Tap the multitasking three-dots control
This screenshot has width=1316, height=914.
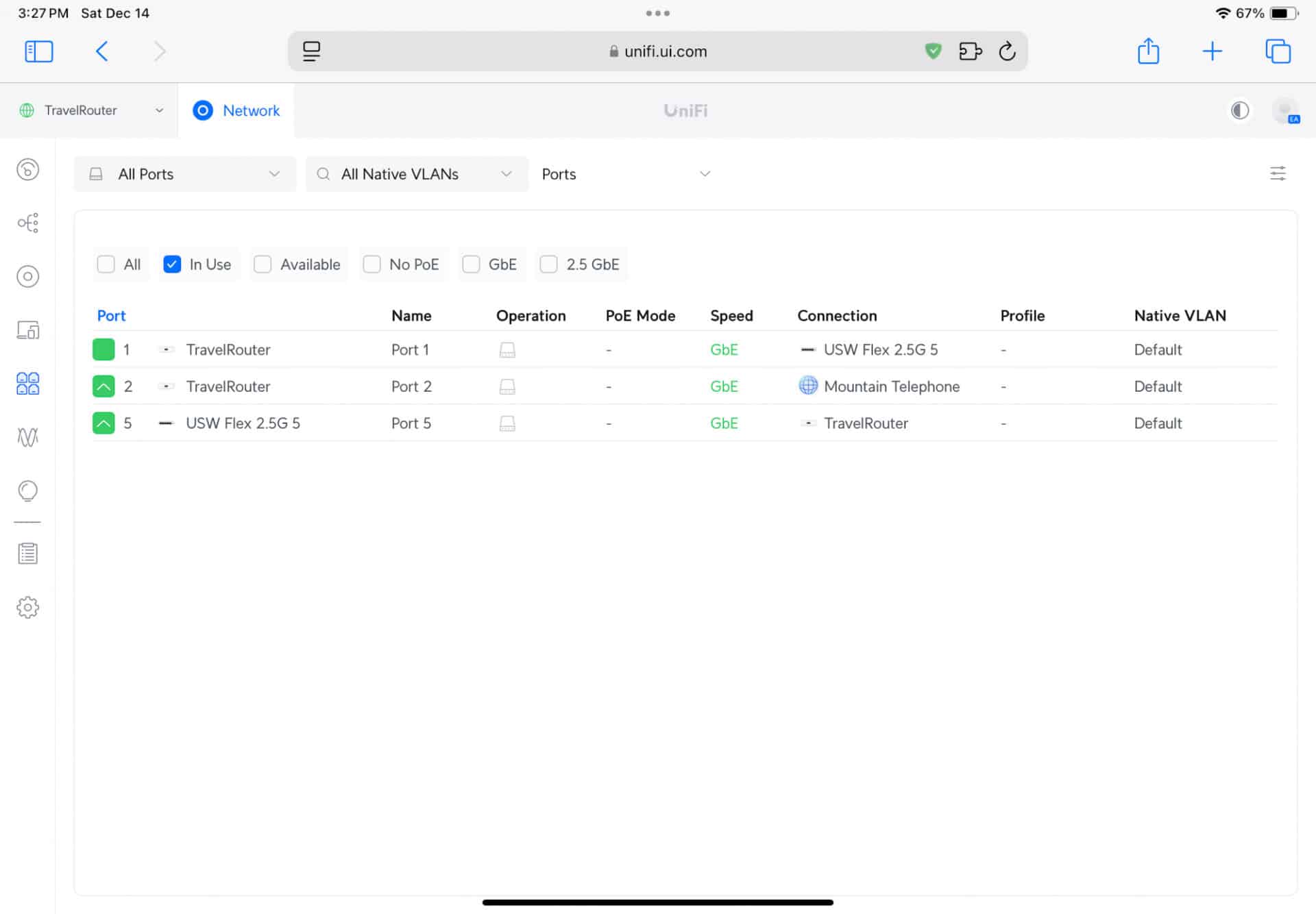[657, 13]
